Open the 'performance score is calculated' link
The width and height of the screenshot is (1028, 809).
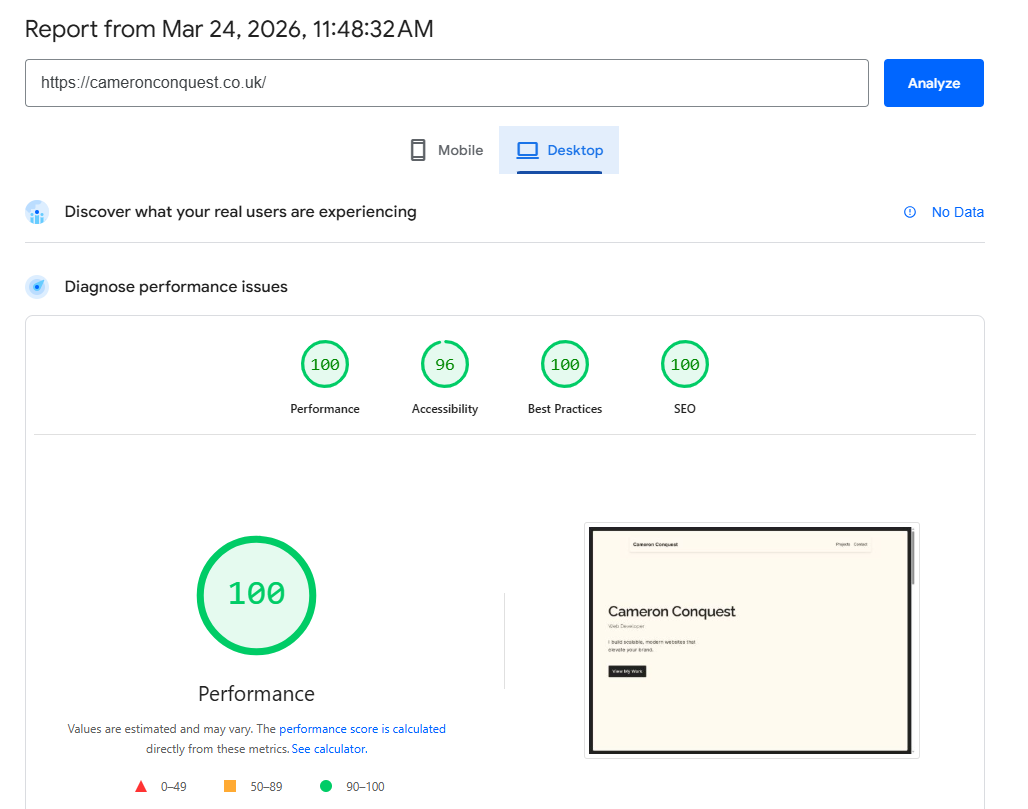362,729
